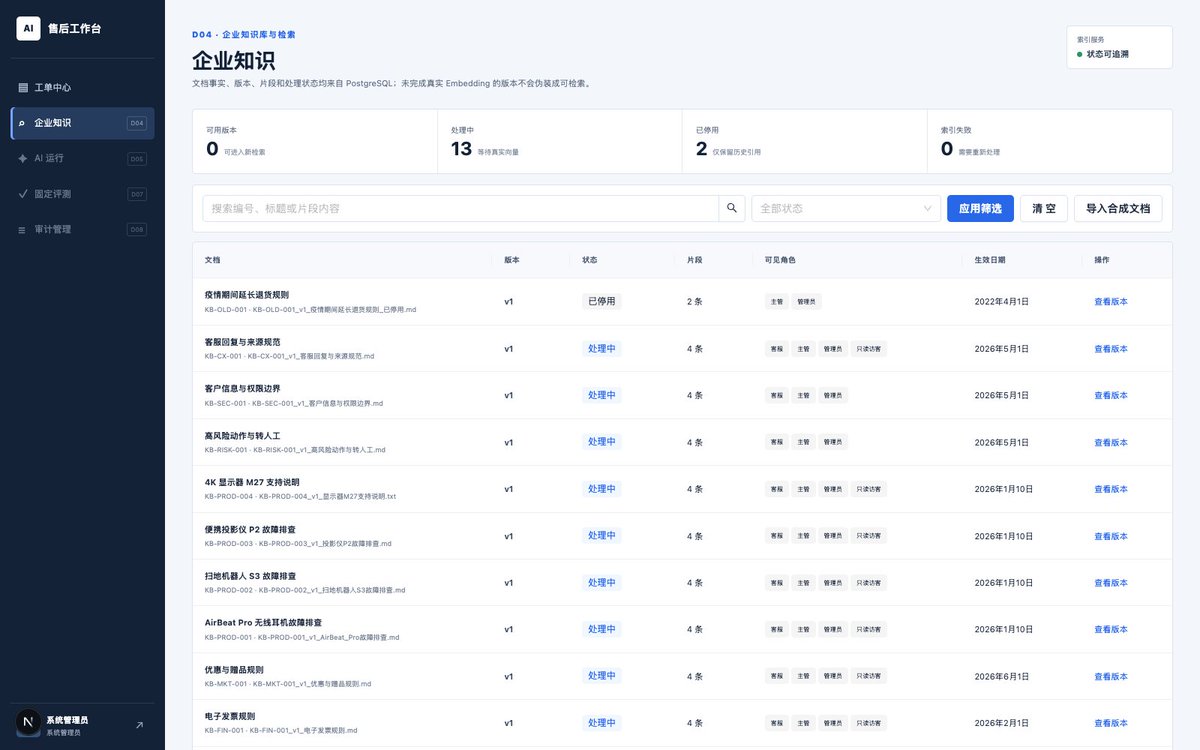Go to the 固定评测 section

tap(82, 194)
